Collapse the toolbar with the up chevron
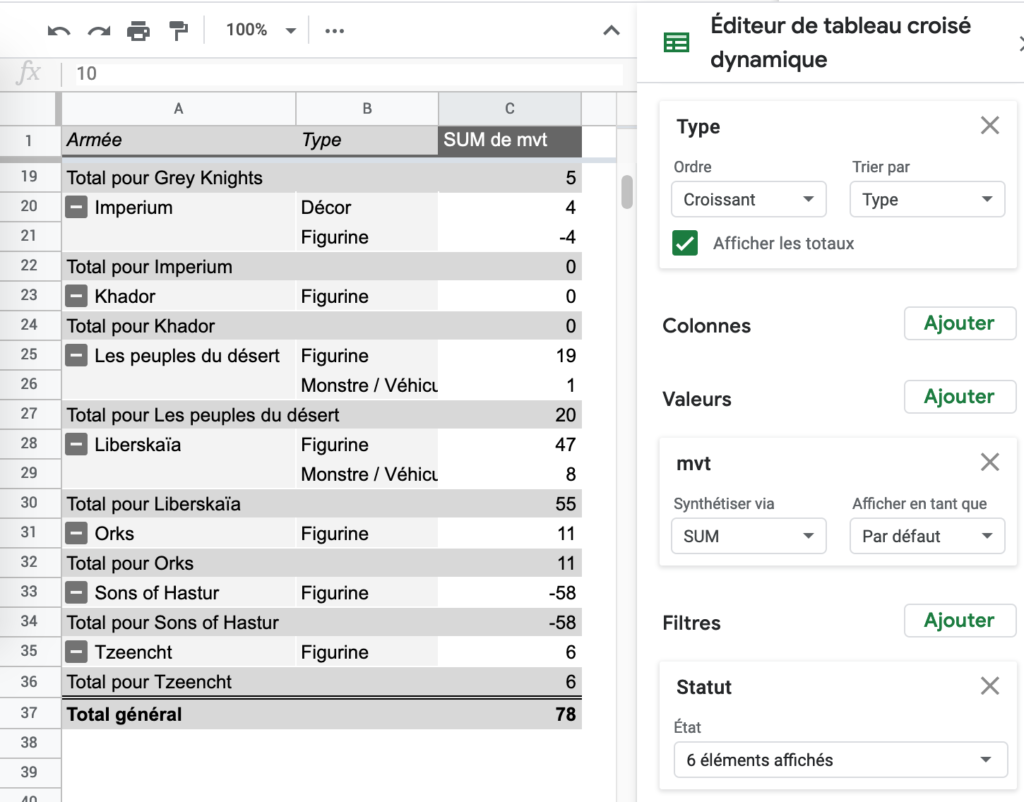This screenshot has width=1024, height=802. (611, 31)
